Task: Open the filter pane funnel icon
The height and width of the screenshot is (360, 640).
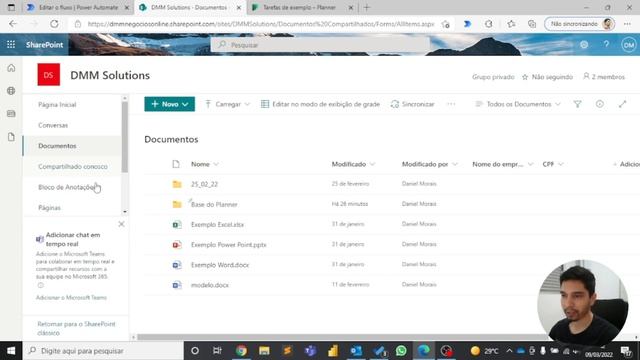Action: coord(577,104)
